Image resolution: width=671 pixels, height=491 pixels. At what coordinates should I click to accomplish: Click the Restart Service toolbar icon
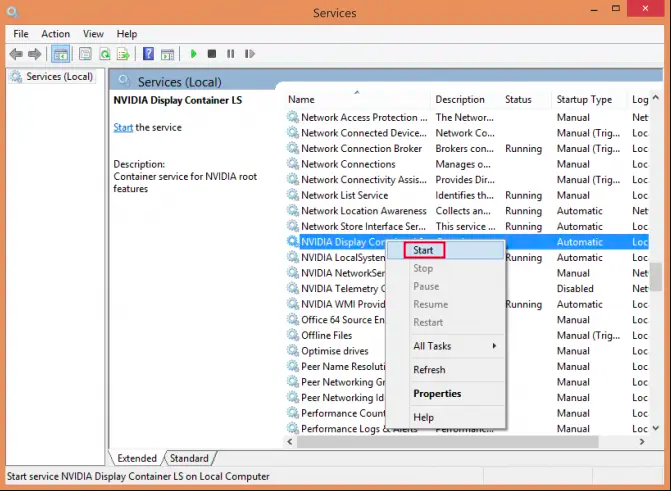coord(250,54)
